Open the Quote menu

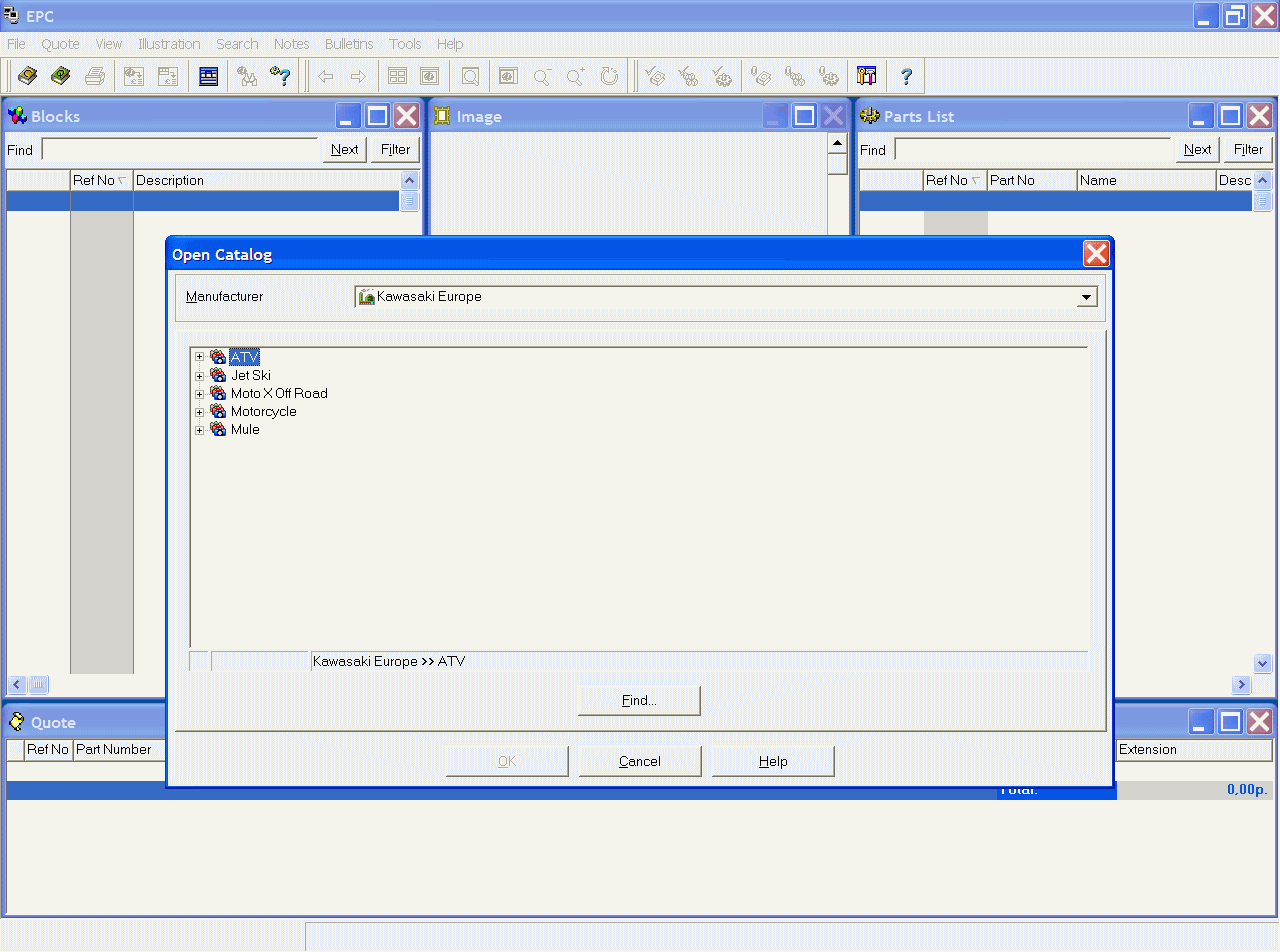coord(60,44)
